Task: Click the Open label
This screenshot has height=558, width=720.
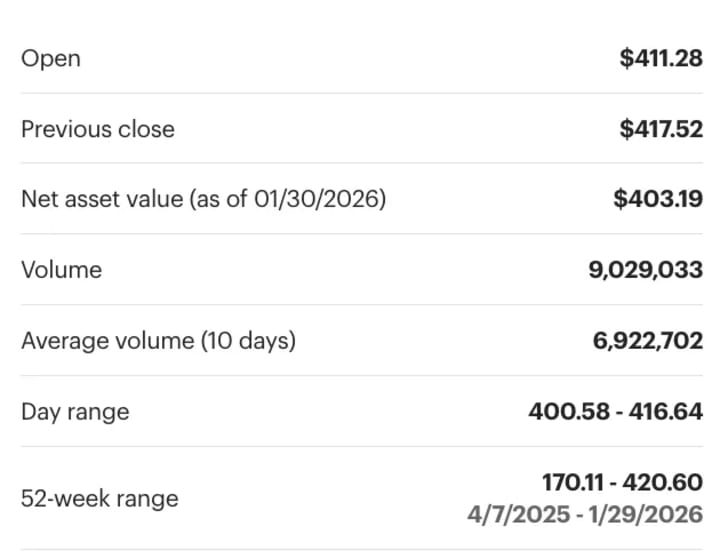Action: point(50,58)
